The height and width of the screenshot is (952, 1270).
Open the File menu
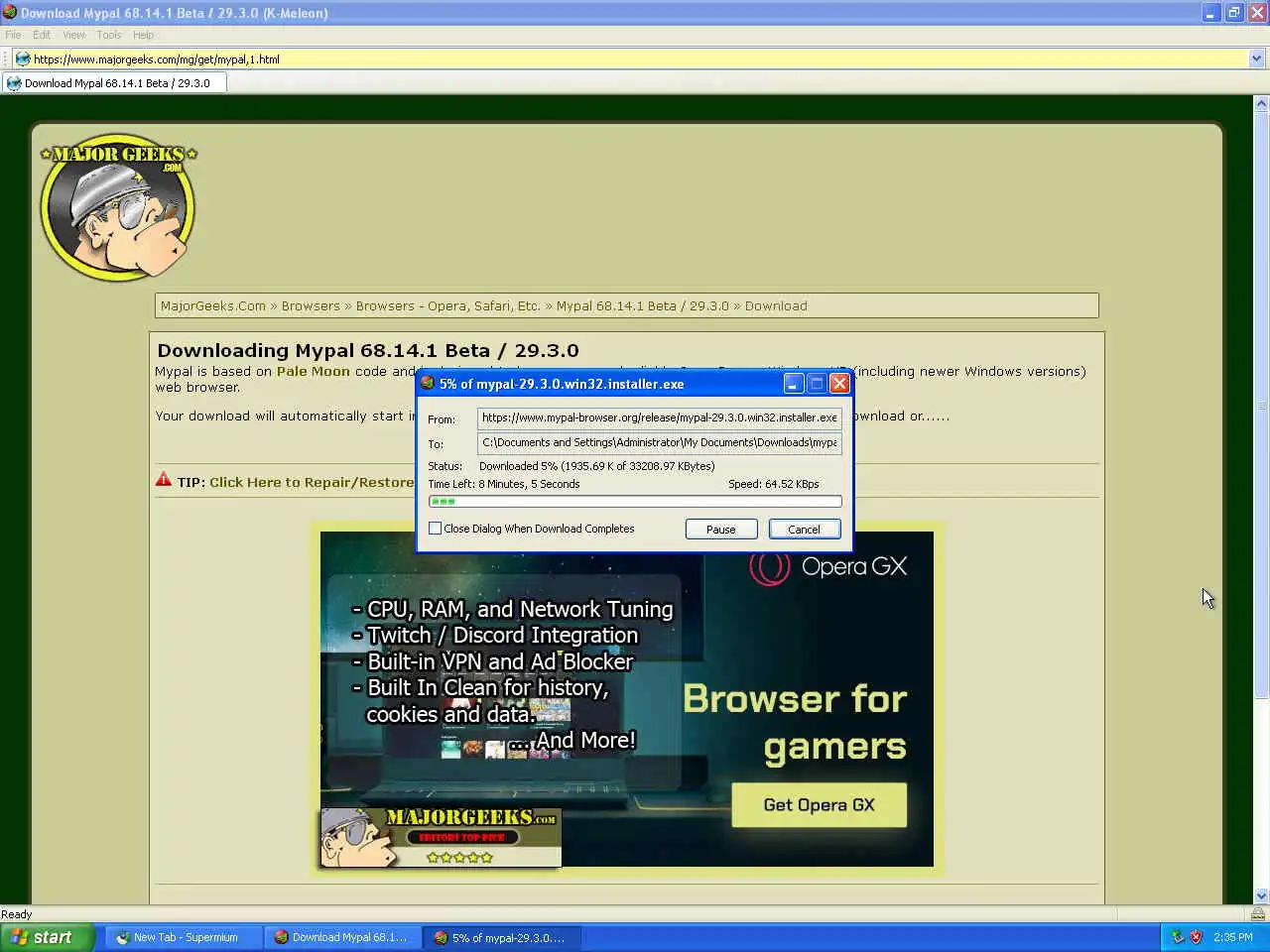(13, 35)
